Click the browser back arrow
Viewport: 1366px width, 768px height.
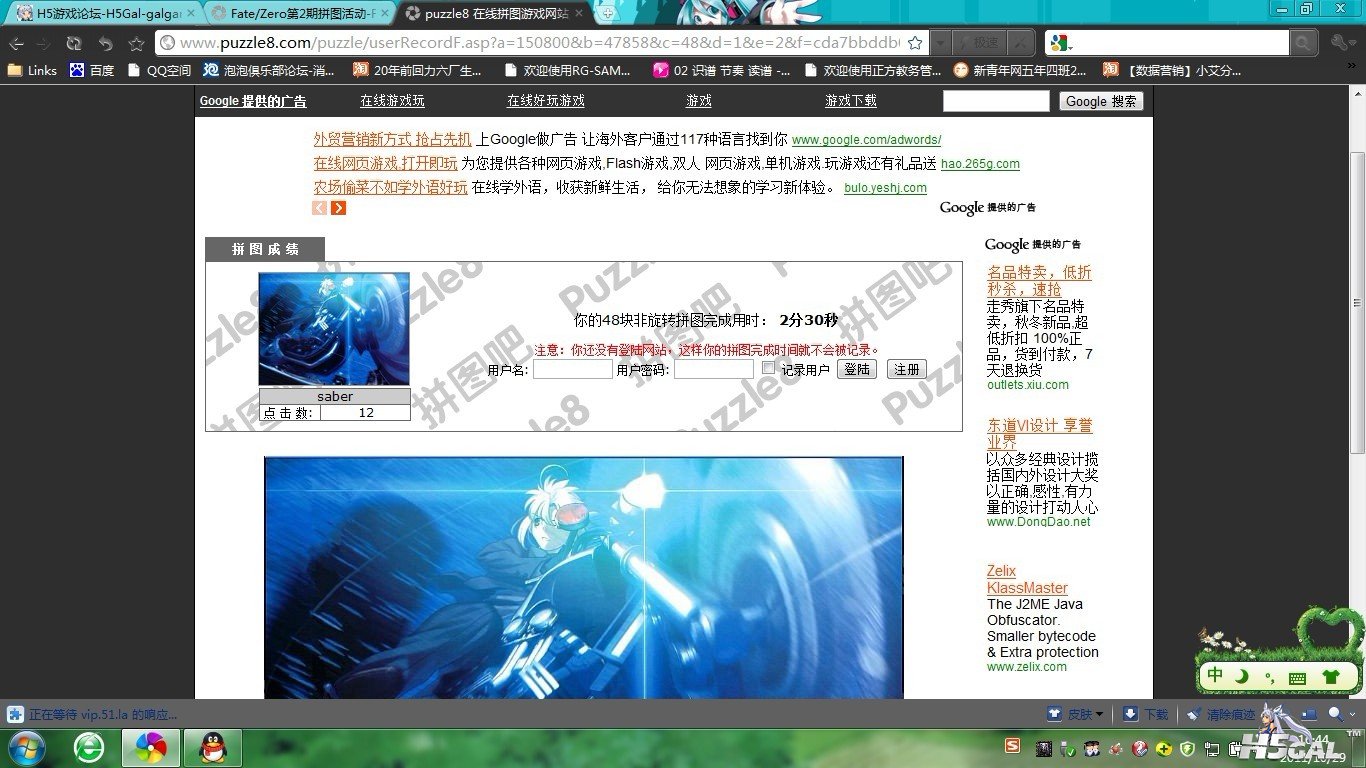click(17, 44)
